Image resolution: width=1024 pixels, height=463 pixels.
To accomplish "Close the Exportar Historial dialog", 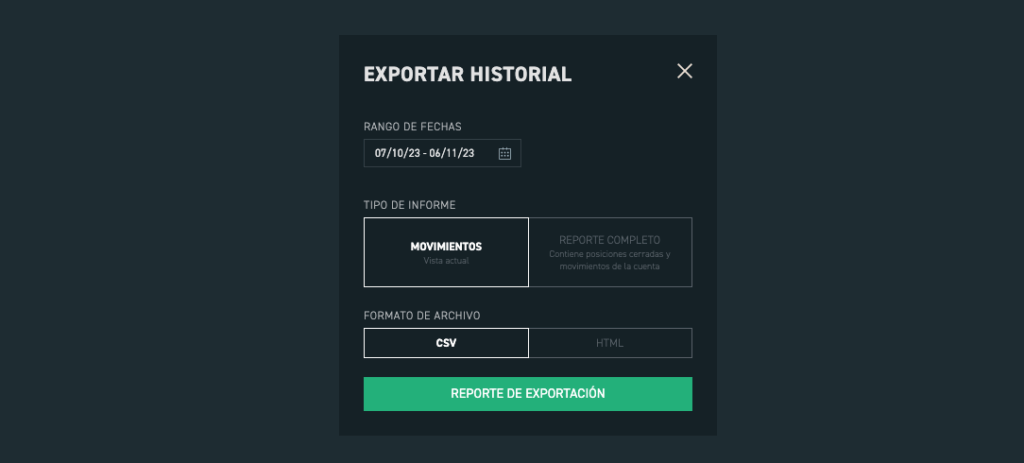I will click(684, 71).
